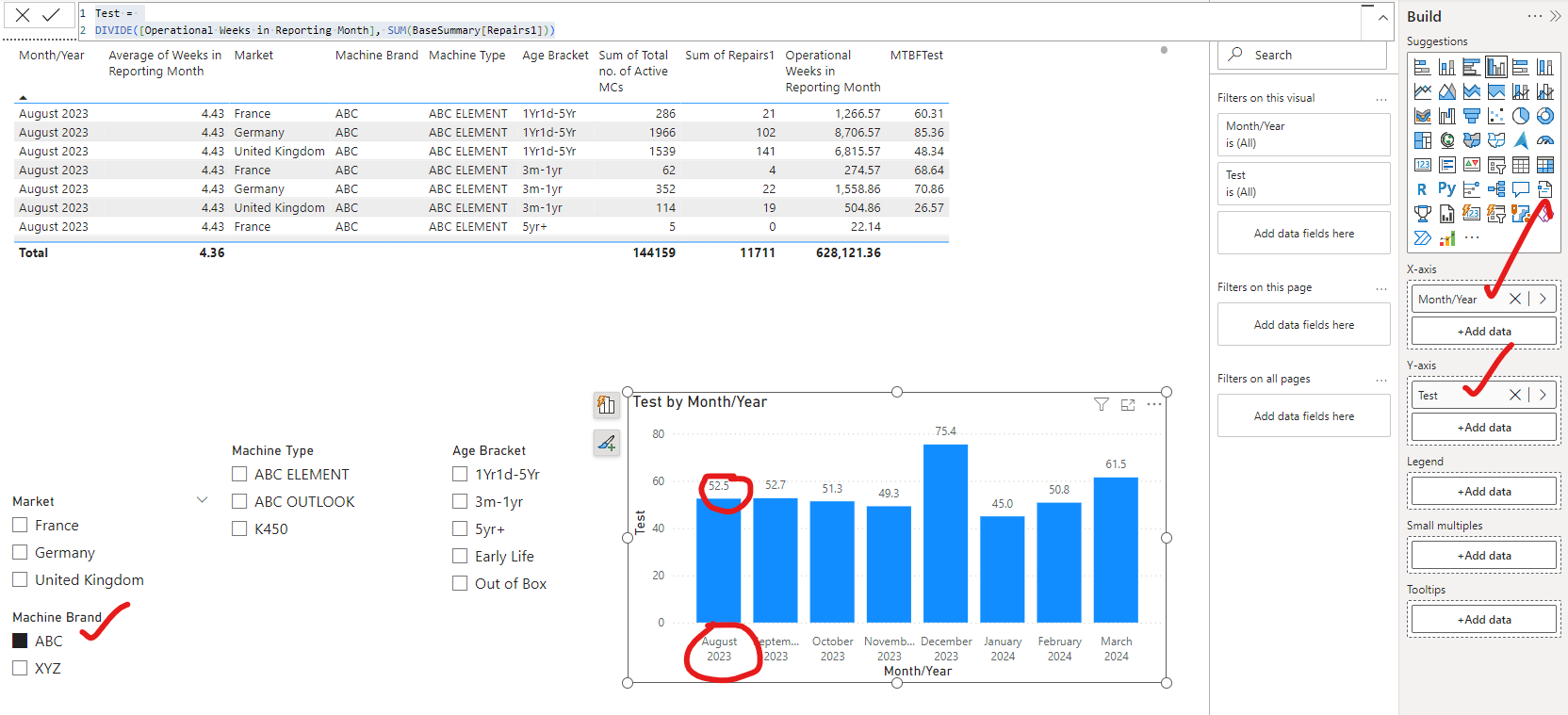
Task: Check the Early Life age bracket
Action: pos(460,556)
